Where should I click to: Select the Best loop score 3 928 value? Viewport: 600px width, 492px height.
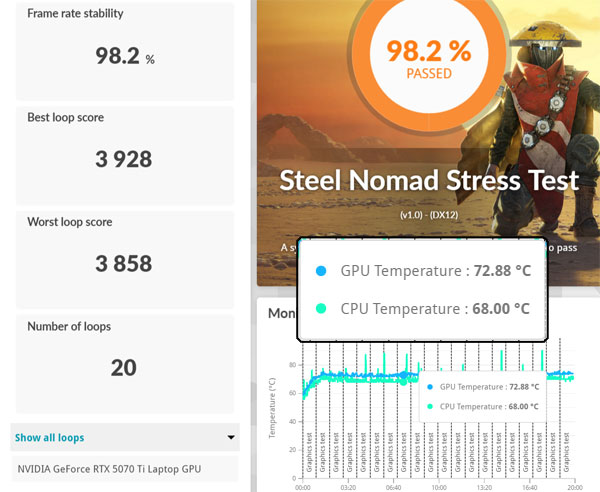tap(123, 159)
